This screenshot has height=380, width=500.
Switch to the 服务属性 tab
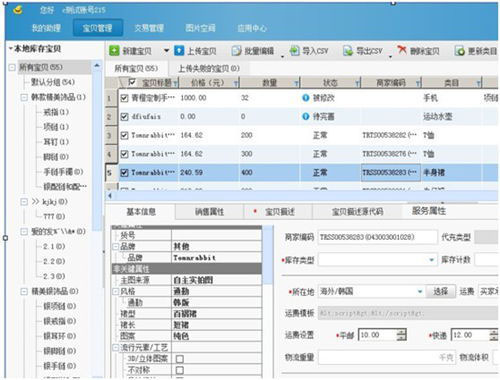[x=429, y=211]
